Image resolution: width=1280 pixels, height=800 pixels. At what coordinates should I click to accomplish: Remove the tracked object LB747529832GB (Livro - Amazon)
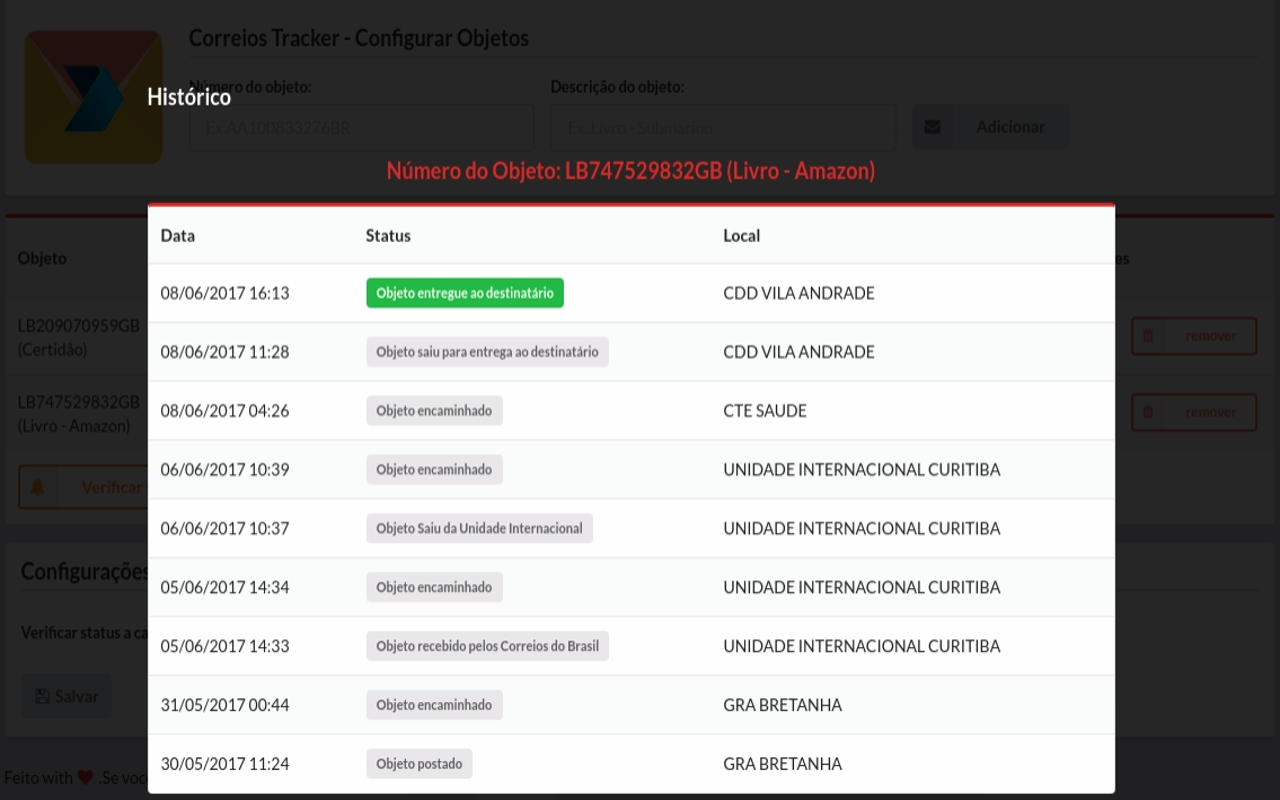(x=1194, y=411)
